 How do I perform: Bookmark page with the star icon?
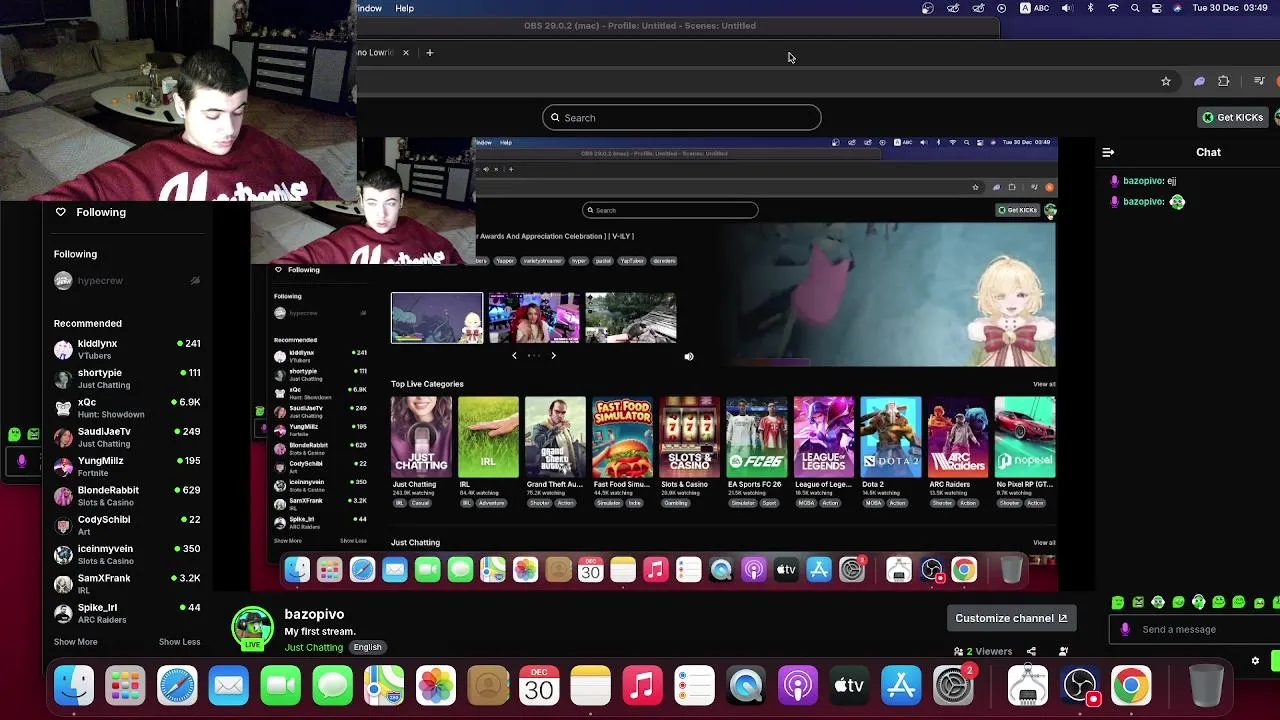tap(1166, 81)
